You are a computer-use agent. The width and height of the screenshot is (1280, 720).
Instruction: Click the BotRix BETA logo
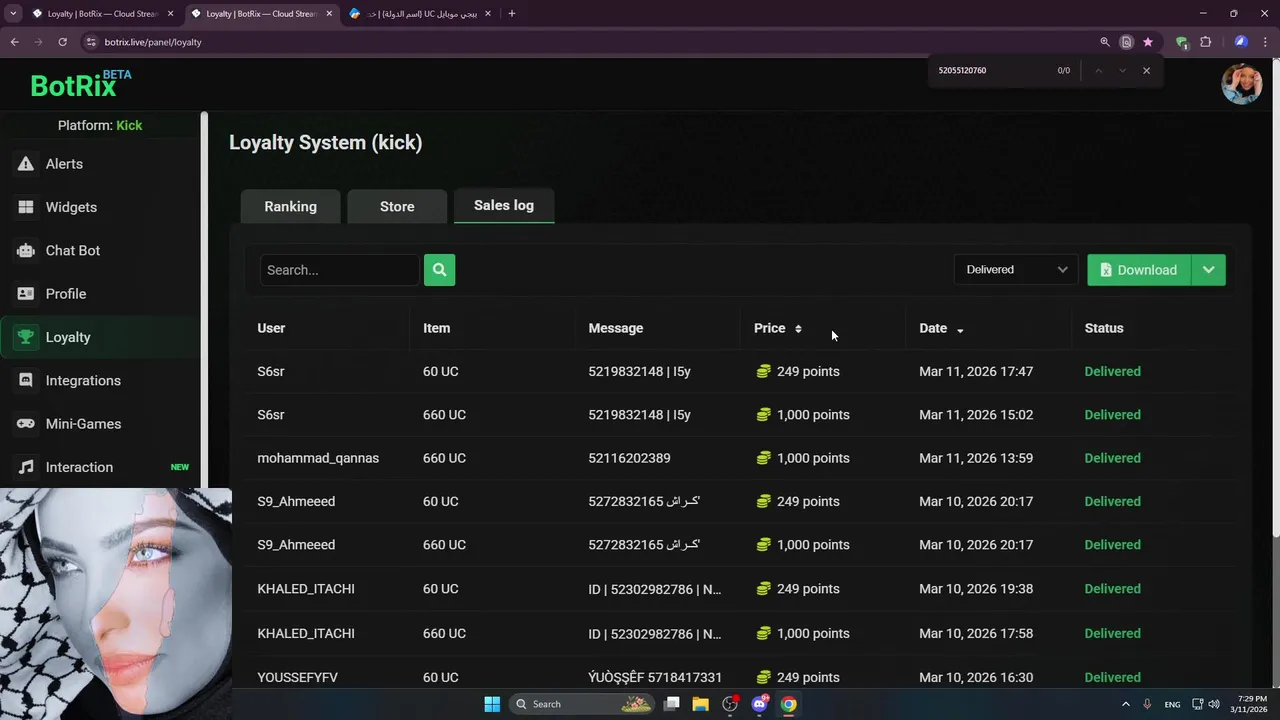(80, 85)
